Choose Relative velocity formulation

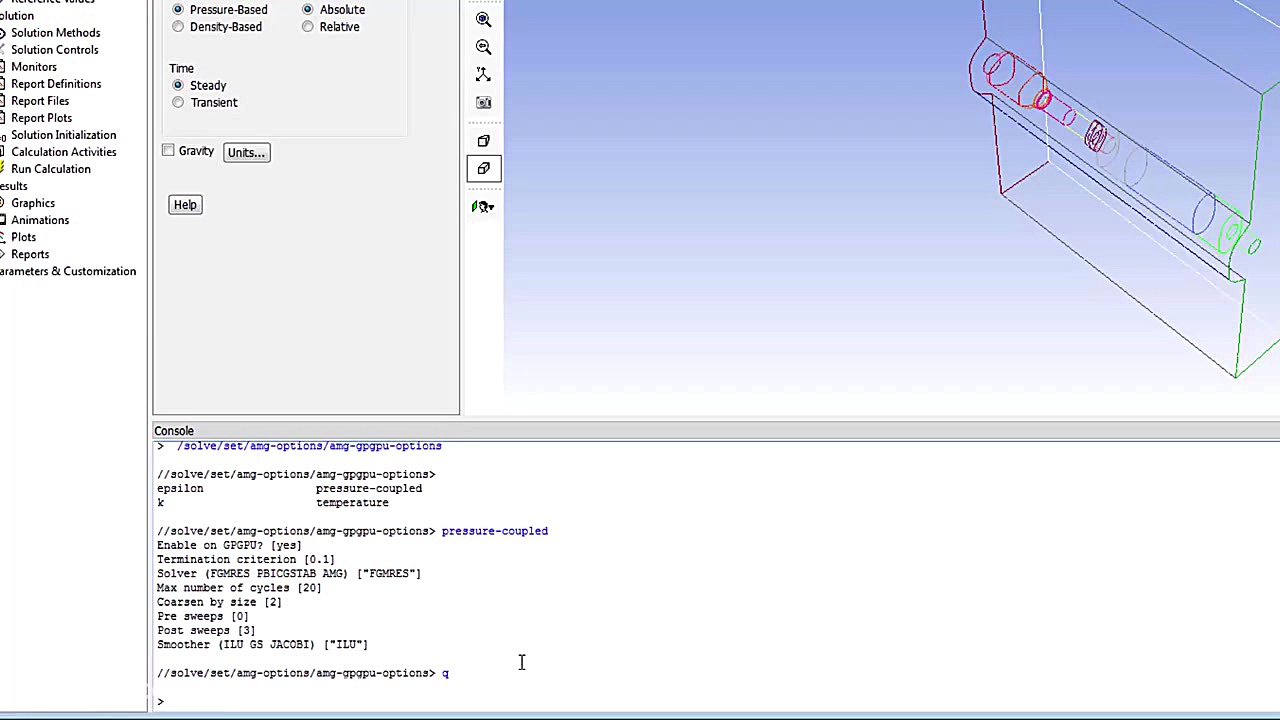coord(307,27)
